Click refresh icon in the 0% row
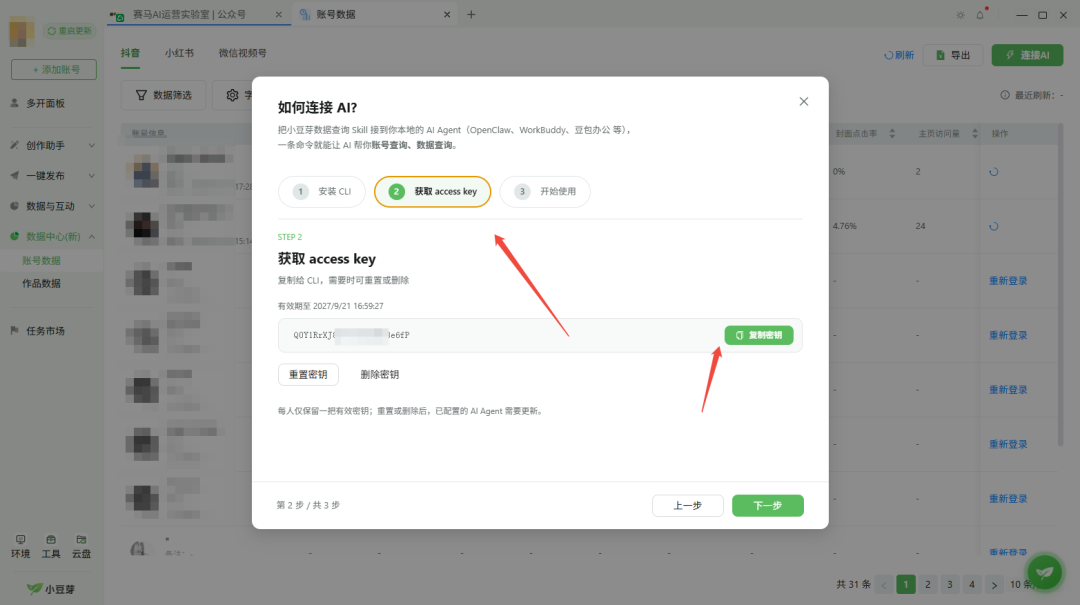Screen dimensions: 1080x605 (993, 172)
